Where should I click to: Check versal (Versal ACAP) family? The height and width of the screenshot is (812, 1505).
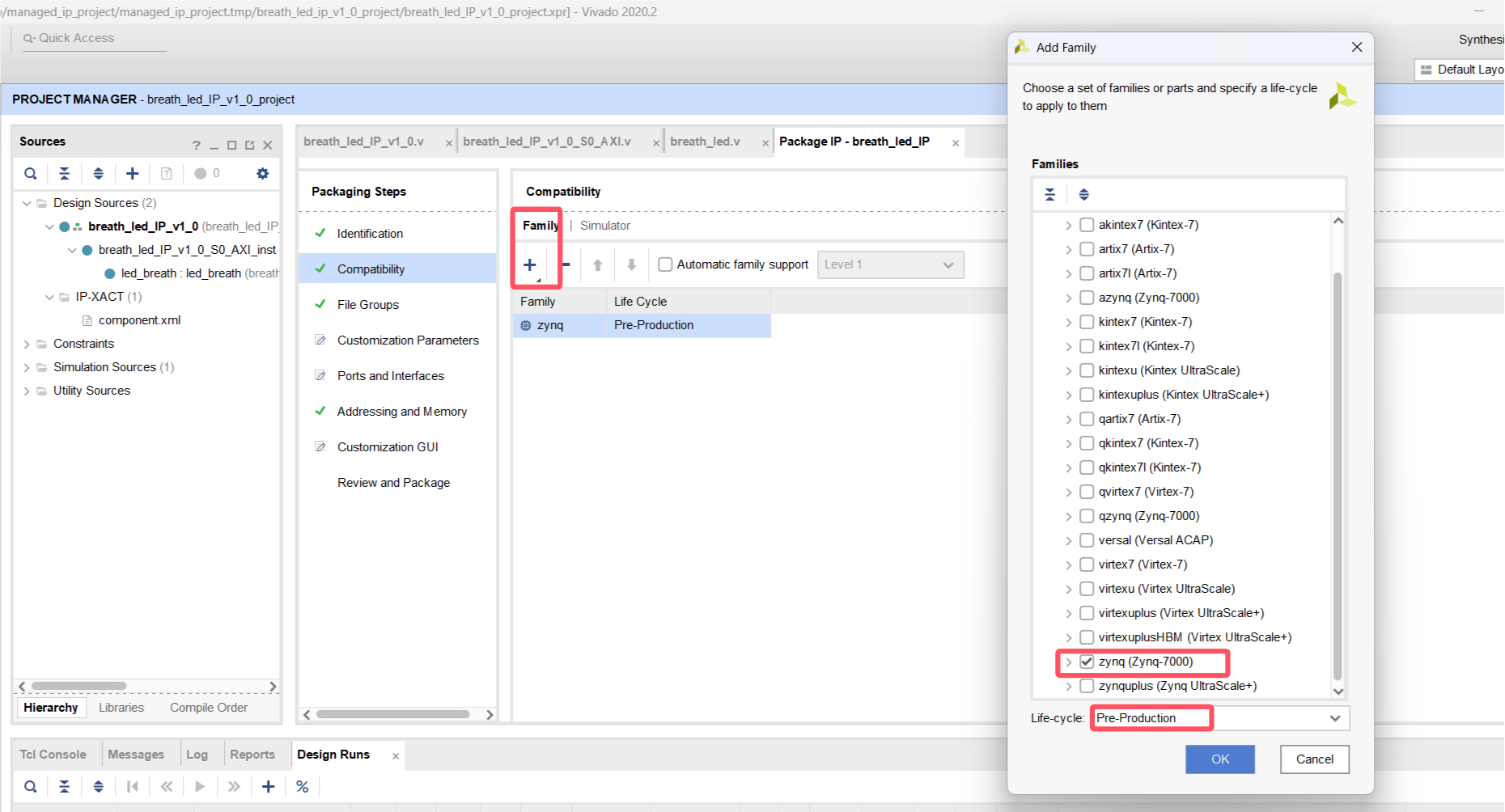[x=1087, y=540]
